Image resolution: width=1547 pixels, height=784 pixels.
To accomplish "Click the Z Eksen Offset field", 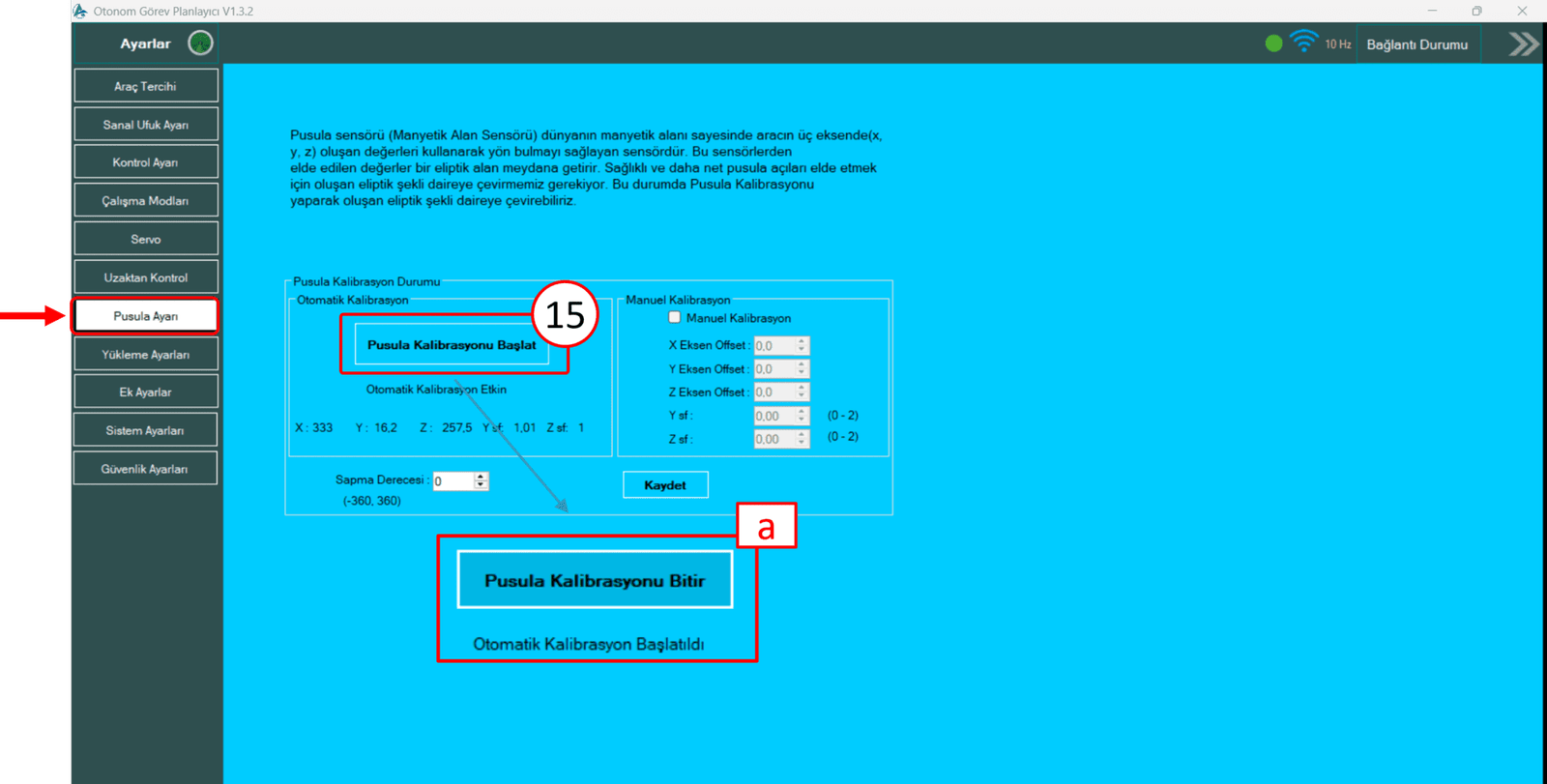I will (x=774, y=392).
